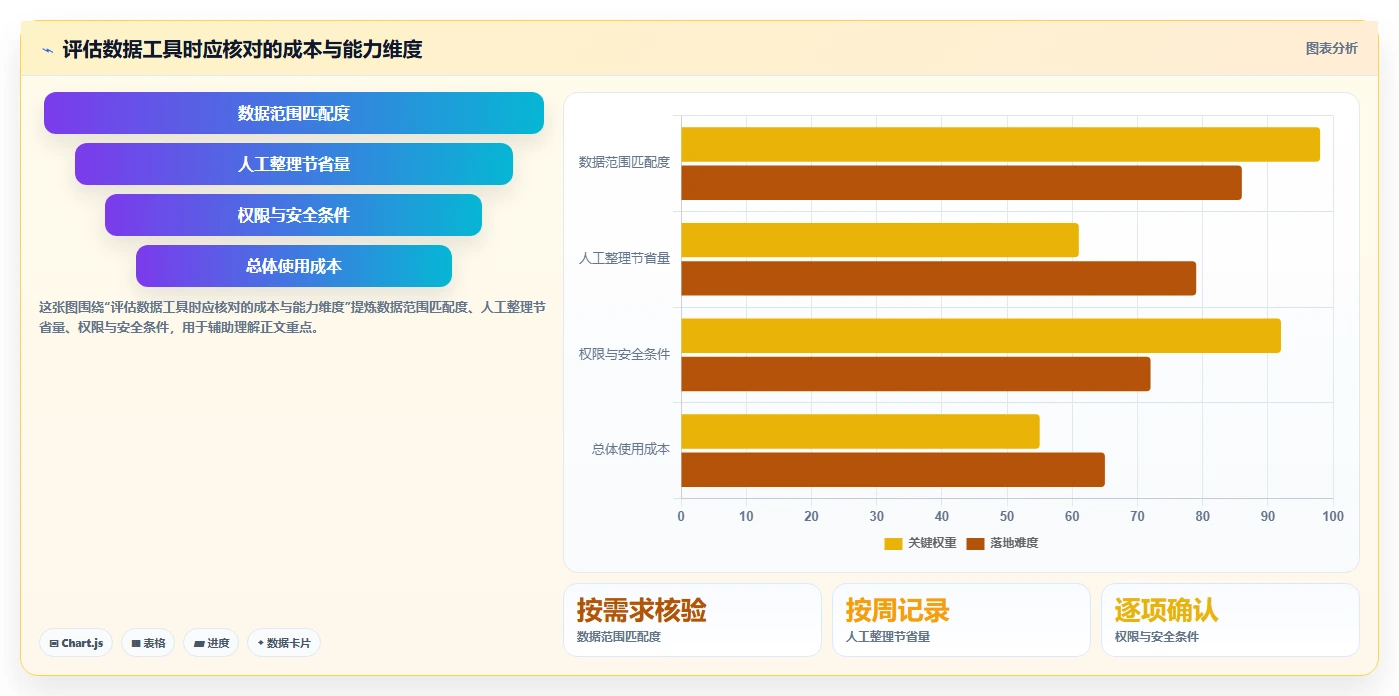Click the 图表分析 label in header

click(x=1331, y=48)
